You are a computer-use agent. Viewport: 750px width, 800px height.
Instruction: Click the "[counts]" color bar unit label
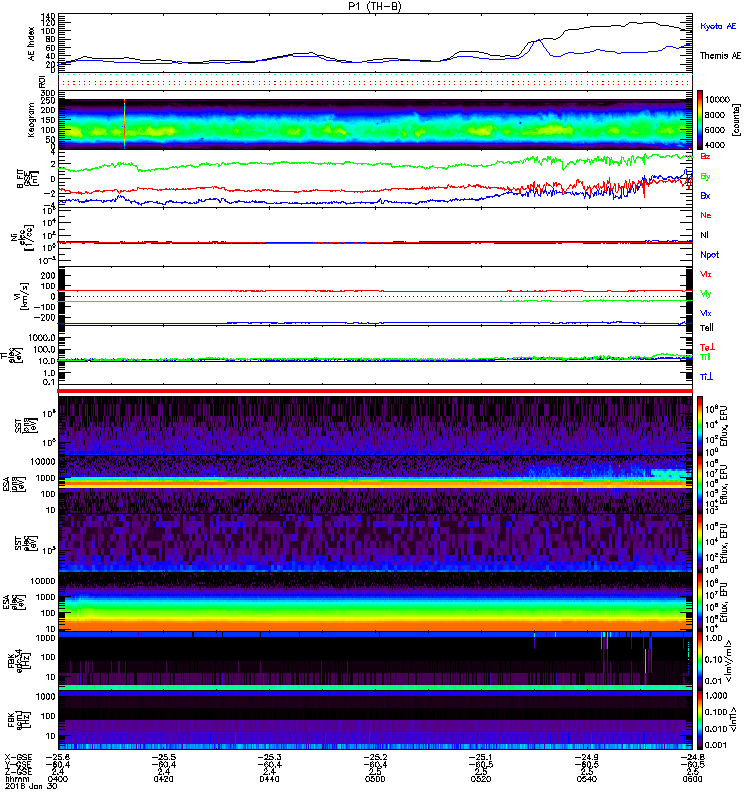click(x=736, y=120)
